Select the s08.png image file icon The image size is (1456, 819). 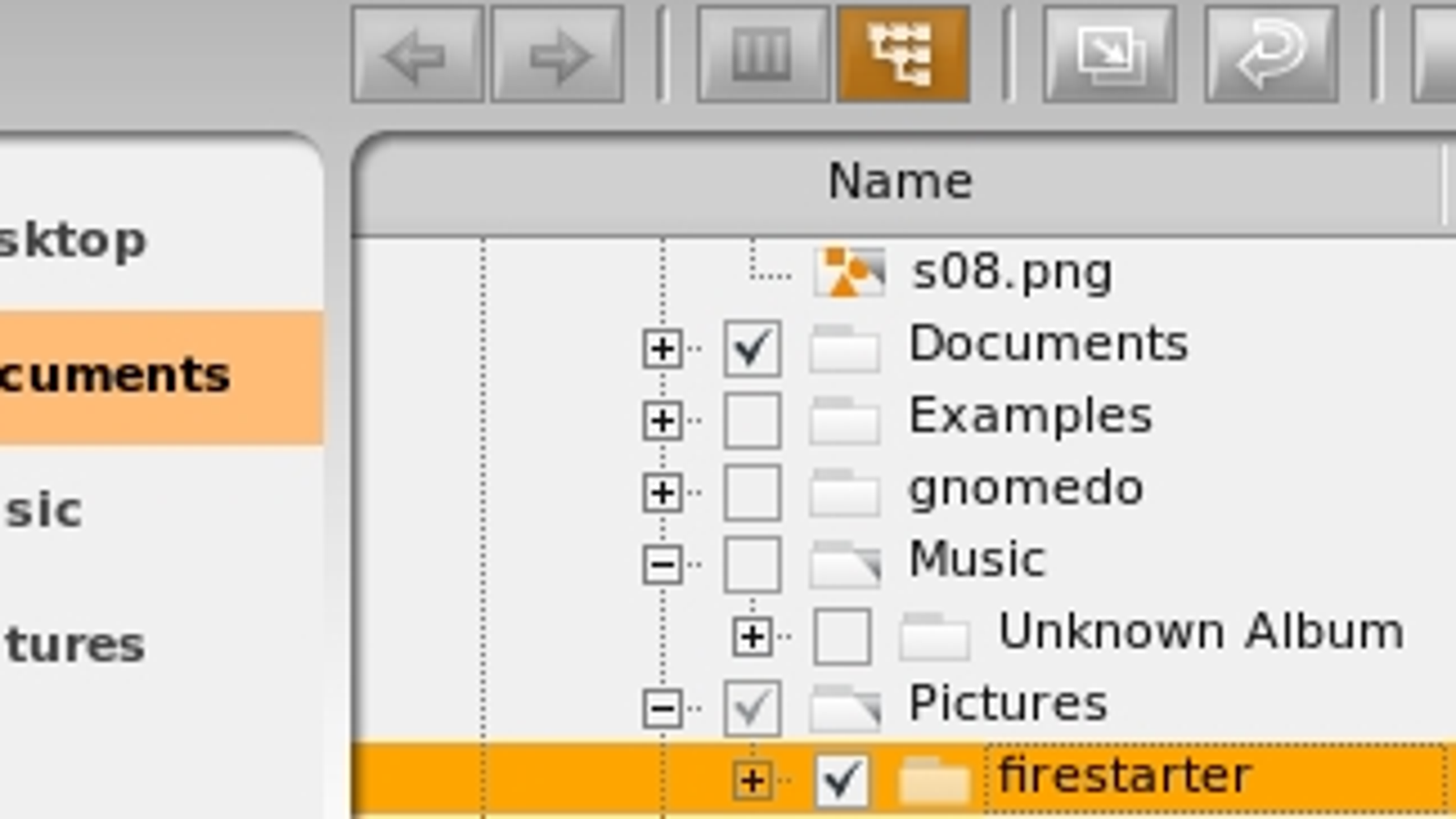849,272
